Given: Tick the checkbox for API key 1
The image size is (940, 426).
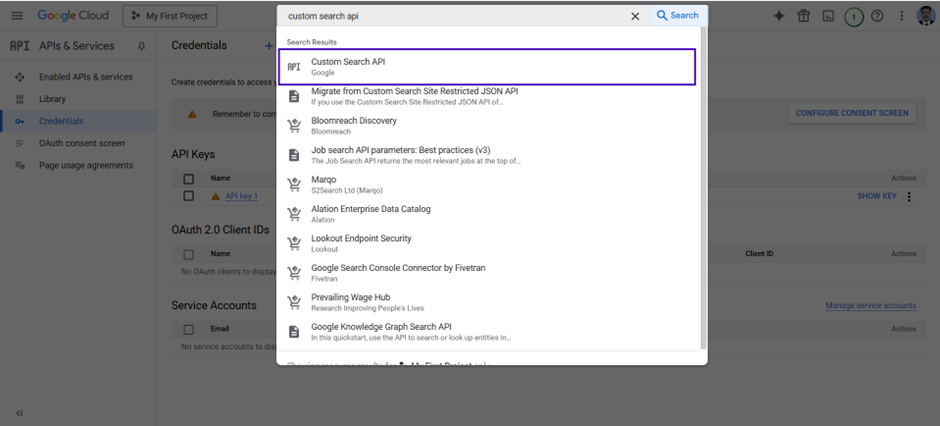Looking at the screenshot, I should click(x=189, y=196).
